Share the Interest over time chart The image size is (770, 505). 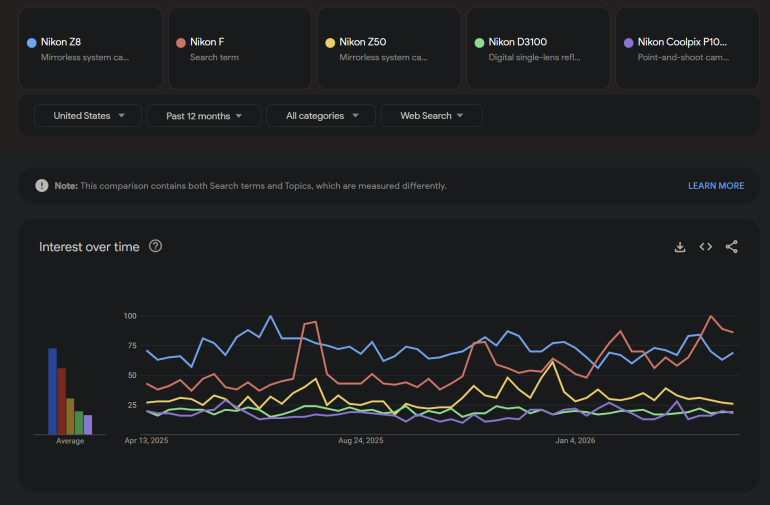point(732,247)
